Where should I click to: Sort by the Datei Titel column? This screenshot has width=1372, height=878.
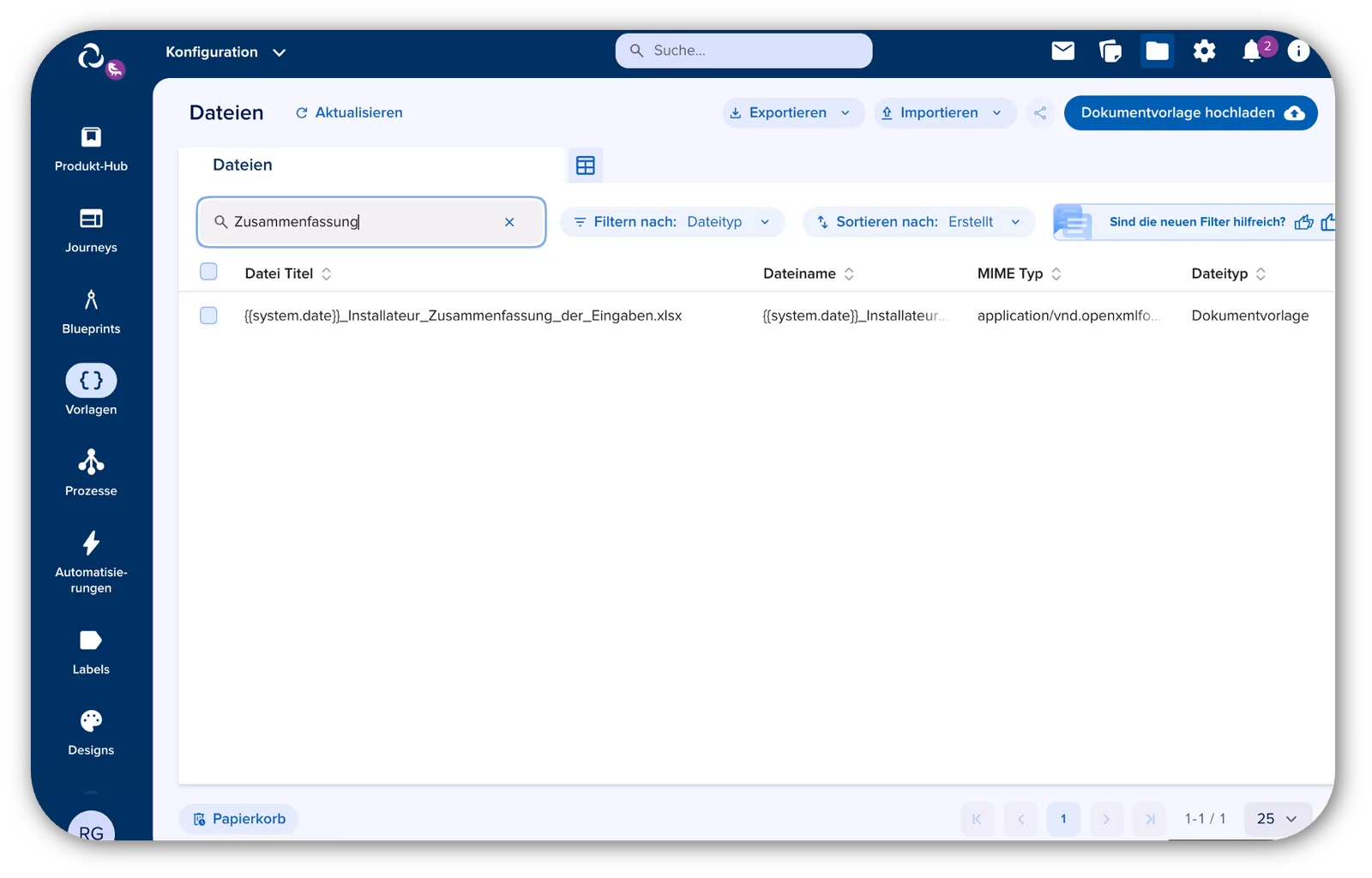pyautogui.click(x=288, y=274)
